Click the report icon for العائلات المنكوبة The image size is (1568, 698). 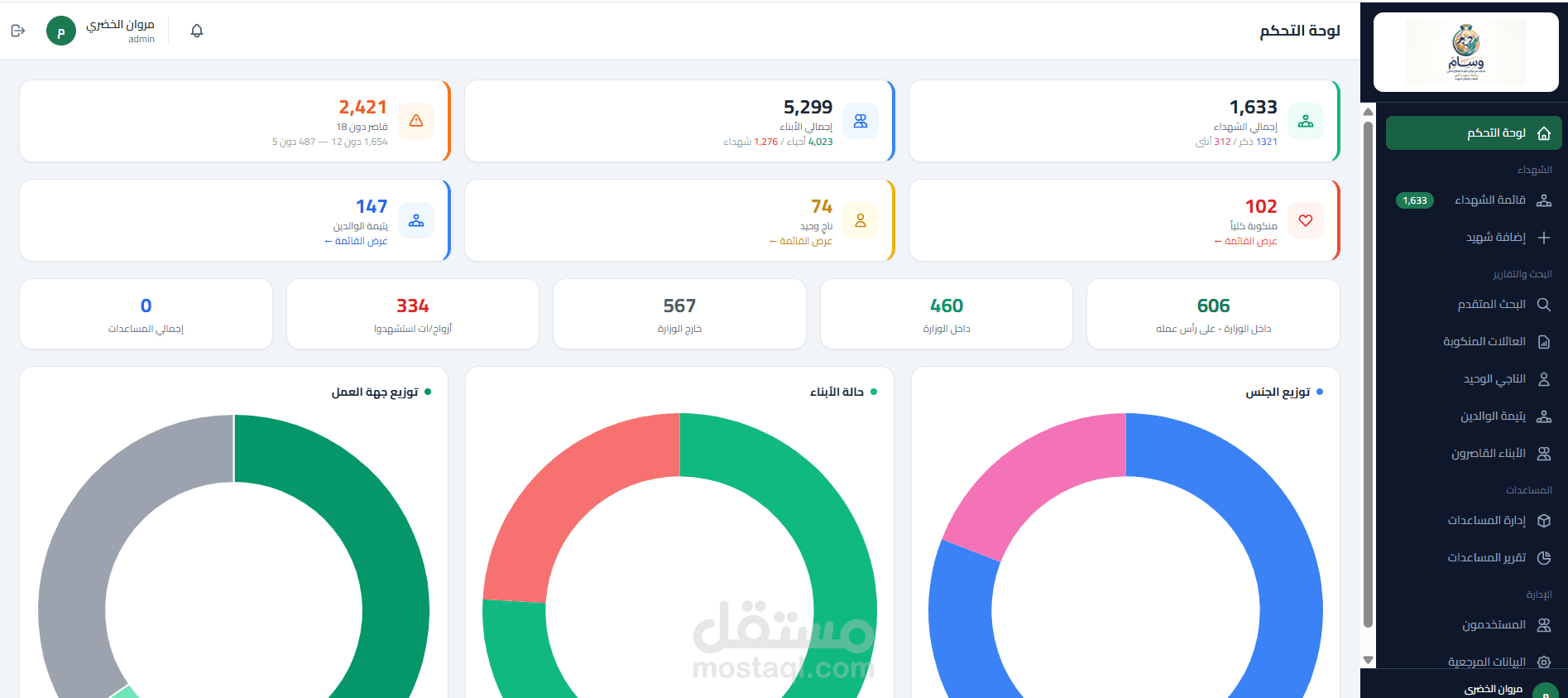click(x=1544, y=342)
